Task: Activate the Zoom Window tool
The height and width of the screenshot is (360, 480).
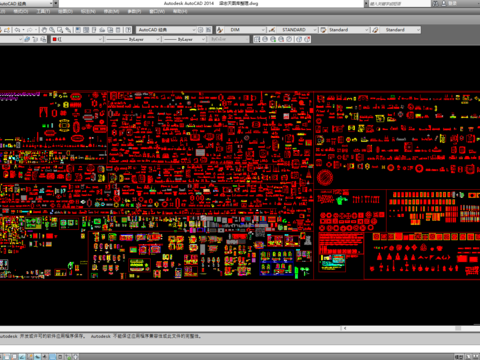Action: click(60, 30)
